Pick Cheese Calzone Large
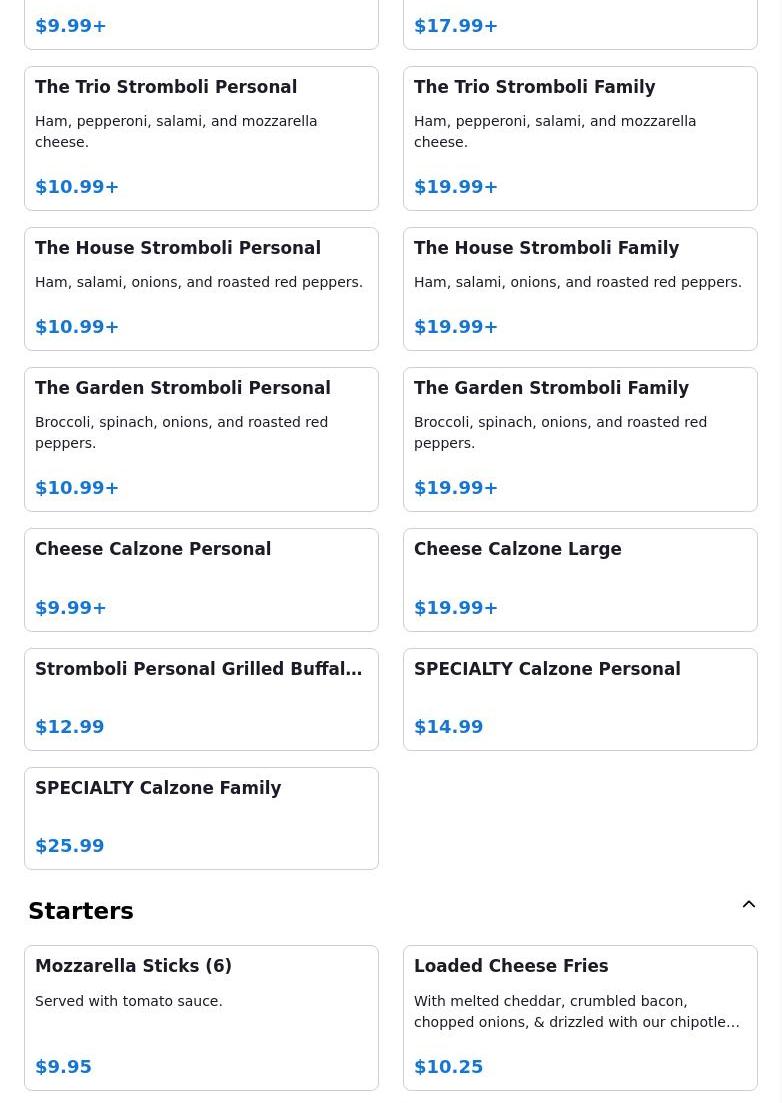This screenshot has width=782, height=1103. (580, 579)
